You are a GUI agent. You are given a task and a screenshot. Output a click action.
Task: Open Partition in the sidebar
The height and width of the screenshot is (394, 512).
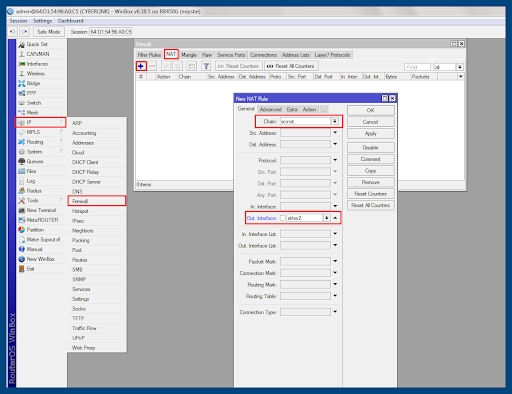pyautogui.click(x=35, y=230)
